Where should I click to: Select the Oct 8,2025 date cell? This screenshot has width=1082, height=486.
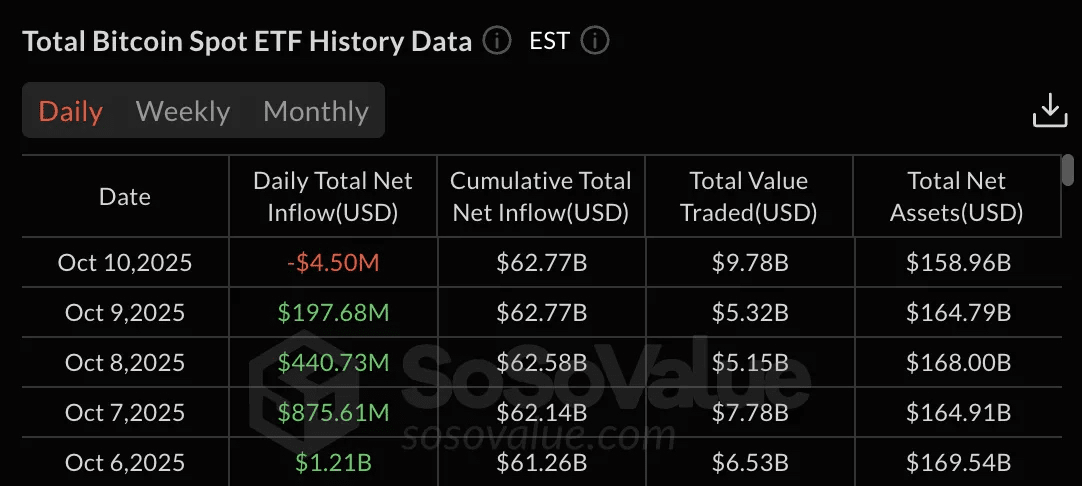(x=125, y=363)
